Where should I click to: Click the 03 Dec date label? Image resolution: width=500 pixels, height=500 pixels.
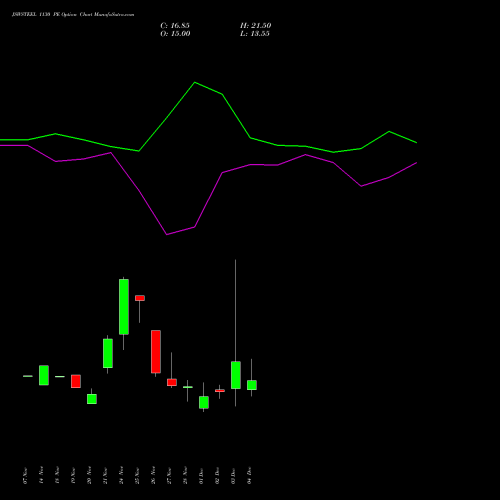233,476
